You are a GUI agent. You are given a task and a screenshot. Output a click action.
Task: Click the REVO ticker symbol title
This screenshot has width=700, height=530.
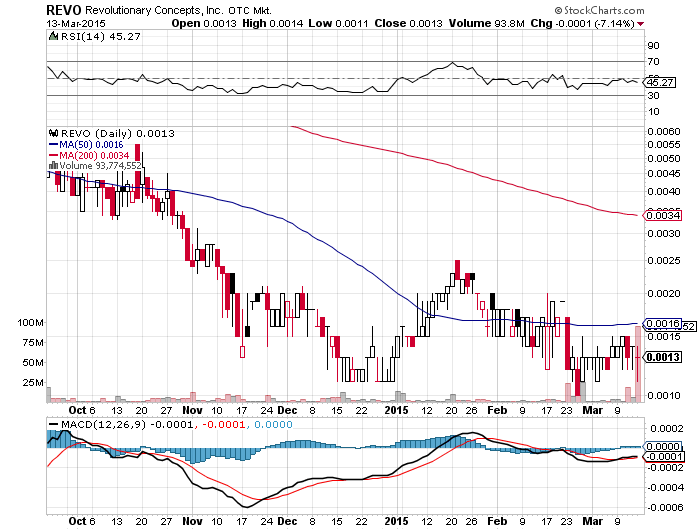[x=64, y=10]
